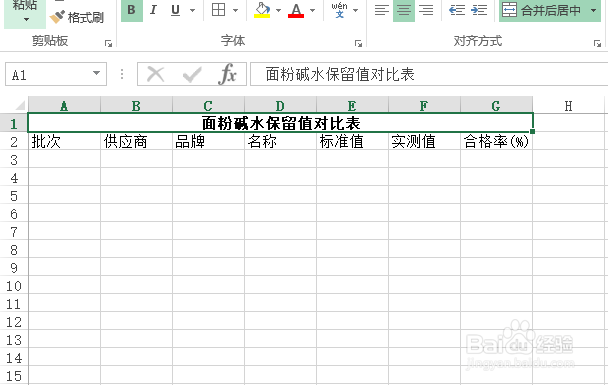Apply red font color
Screen dimensions: 608x385
pos(296,10)
